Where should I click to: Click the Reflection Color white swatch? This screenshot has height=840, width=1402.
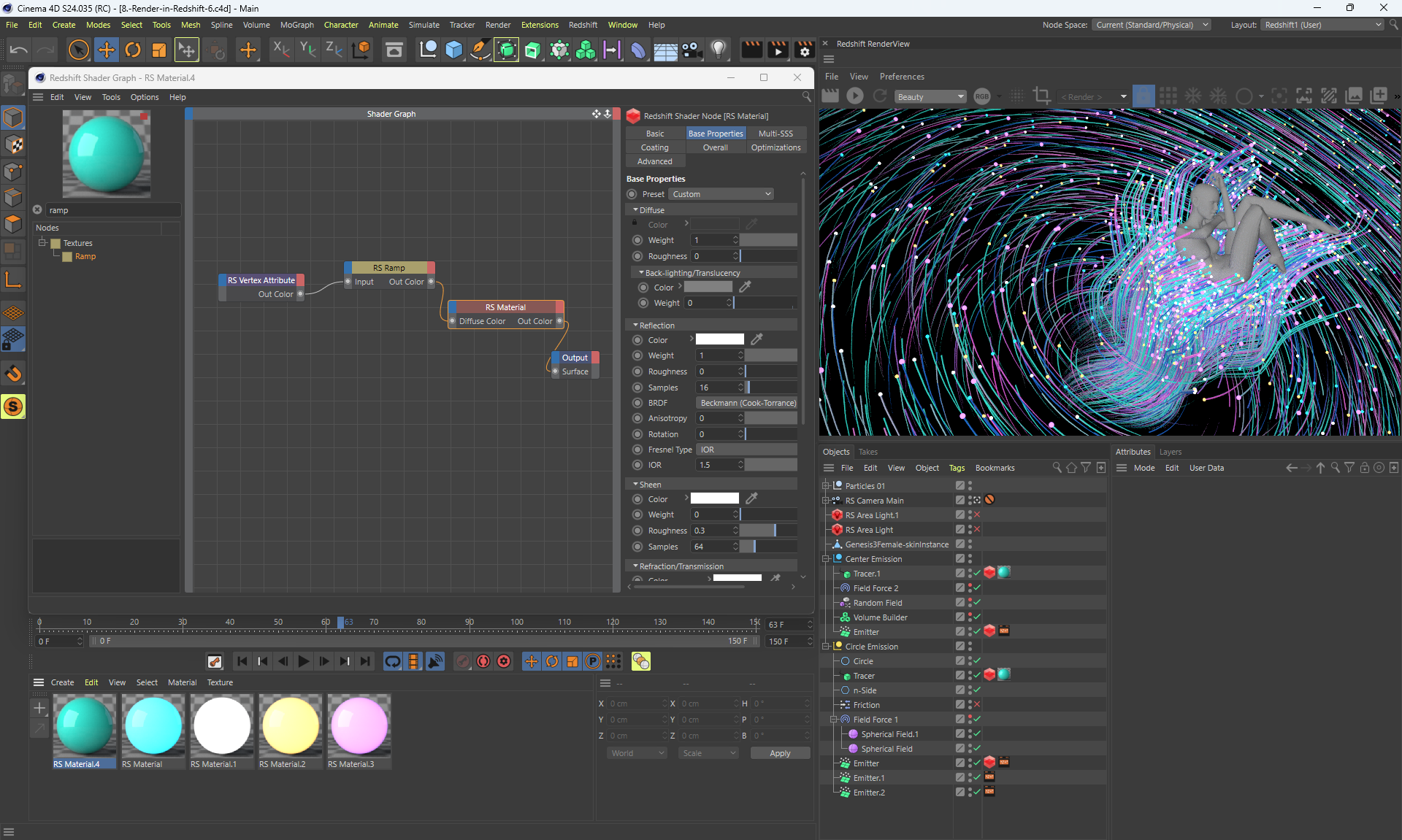tap(719, 339)
